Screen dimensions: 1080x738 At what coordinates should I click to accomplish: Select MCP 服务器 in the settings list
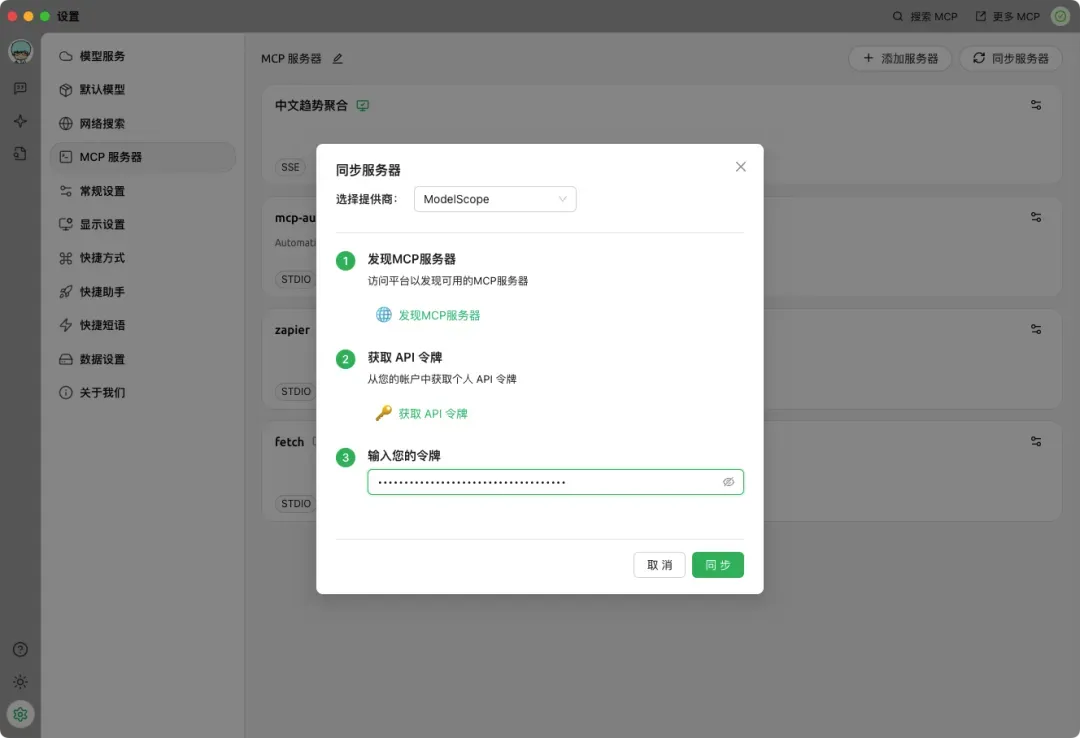pos(143,157)
